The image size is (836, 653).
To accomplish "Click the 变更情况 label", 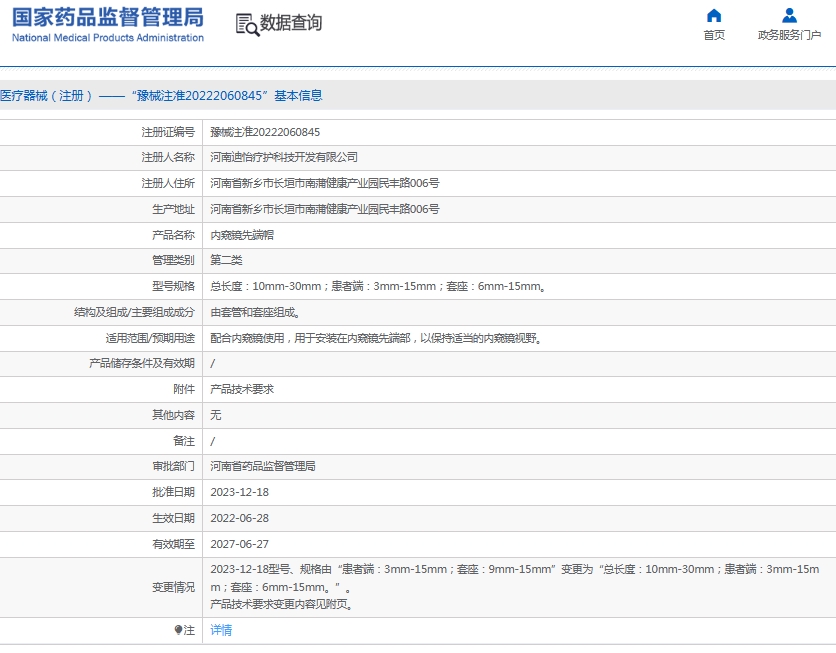I will [x=173, y=587].
